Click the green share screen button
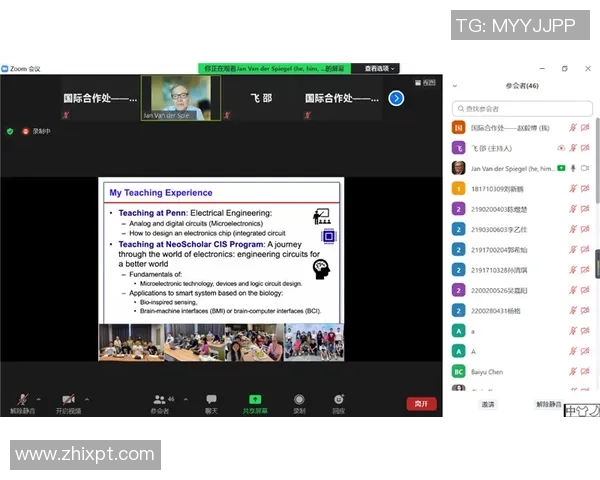 (255, 403)
